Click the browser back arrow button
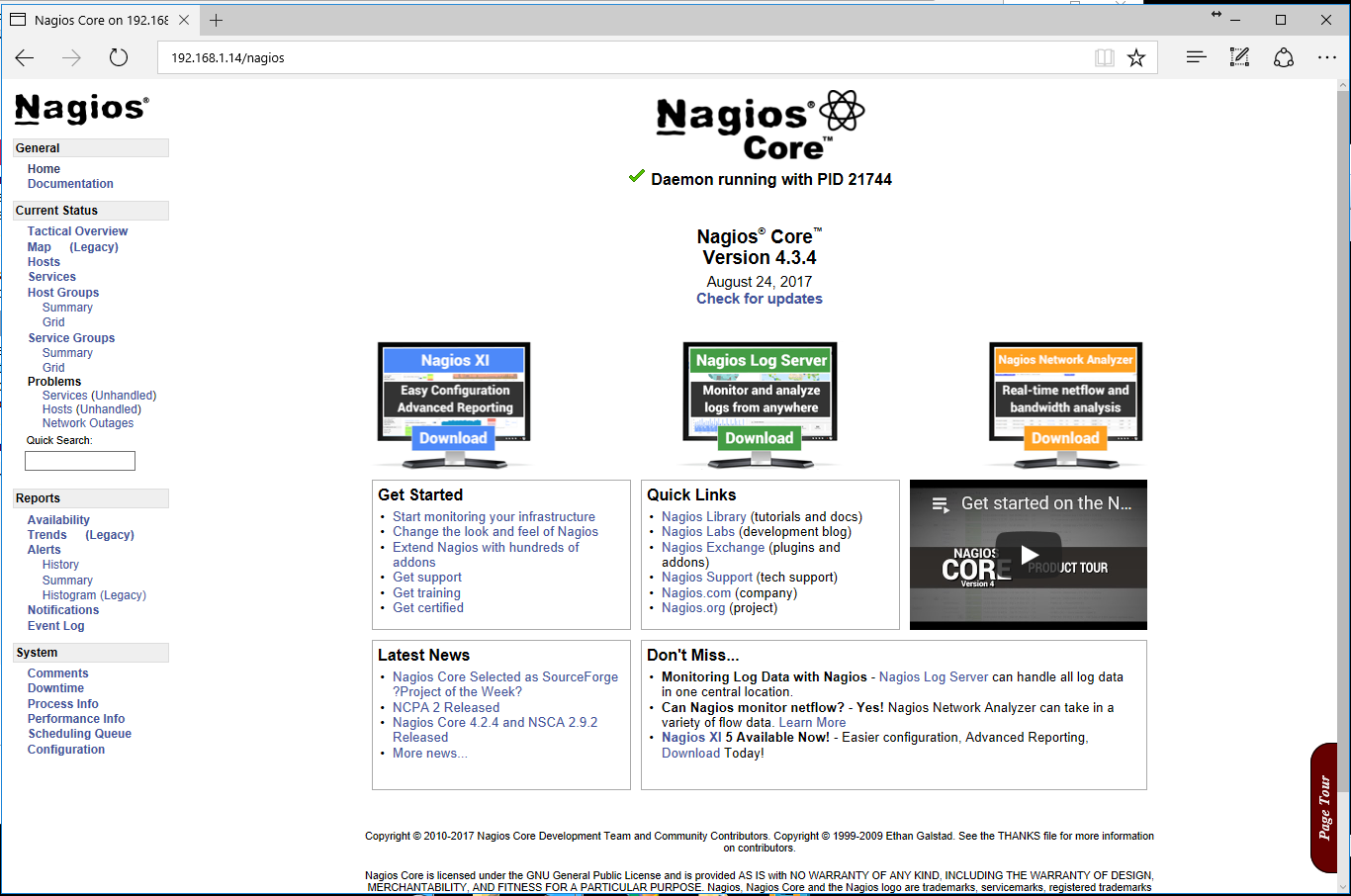This screenshot has height=896, width=1351. click(25, 57)
